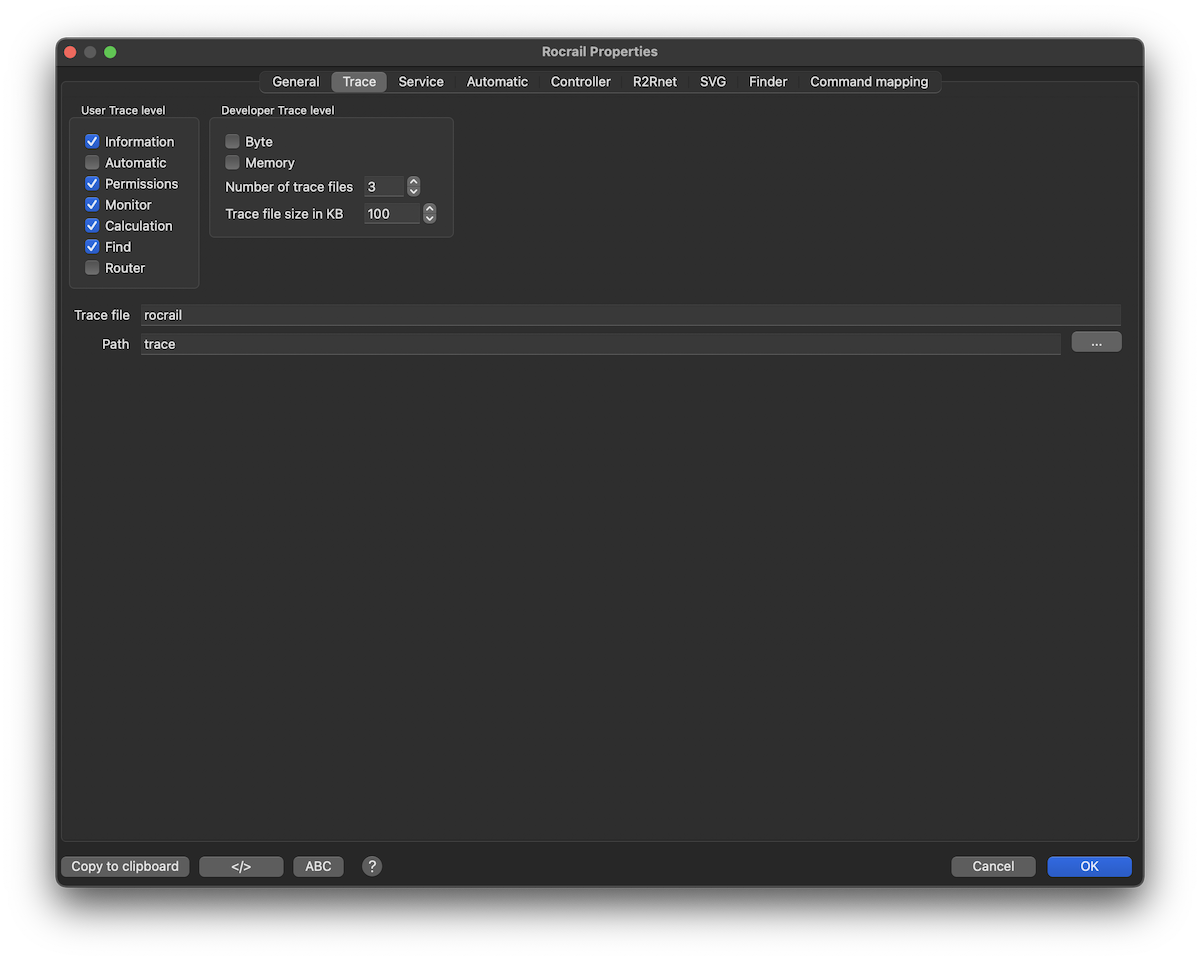Disable the Information trace checkbox

92,142
